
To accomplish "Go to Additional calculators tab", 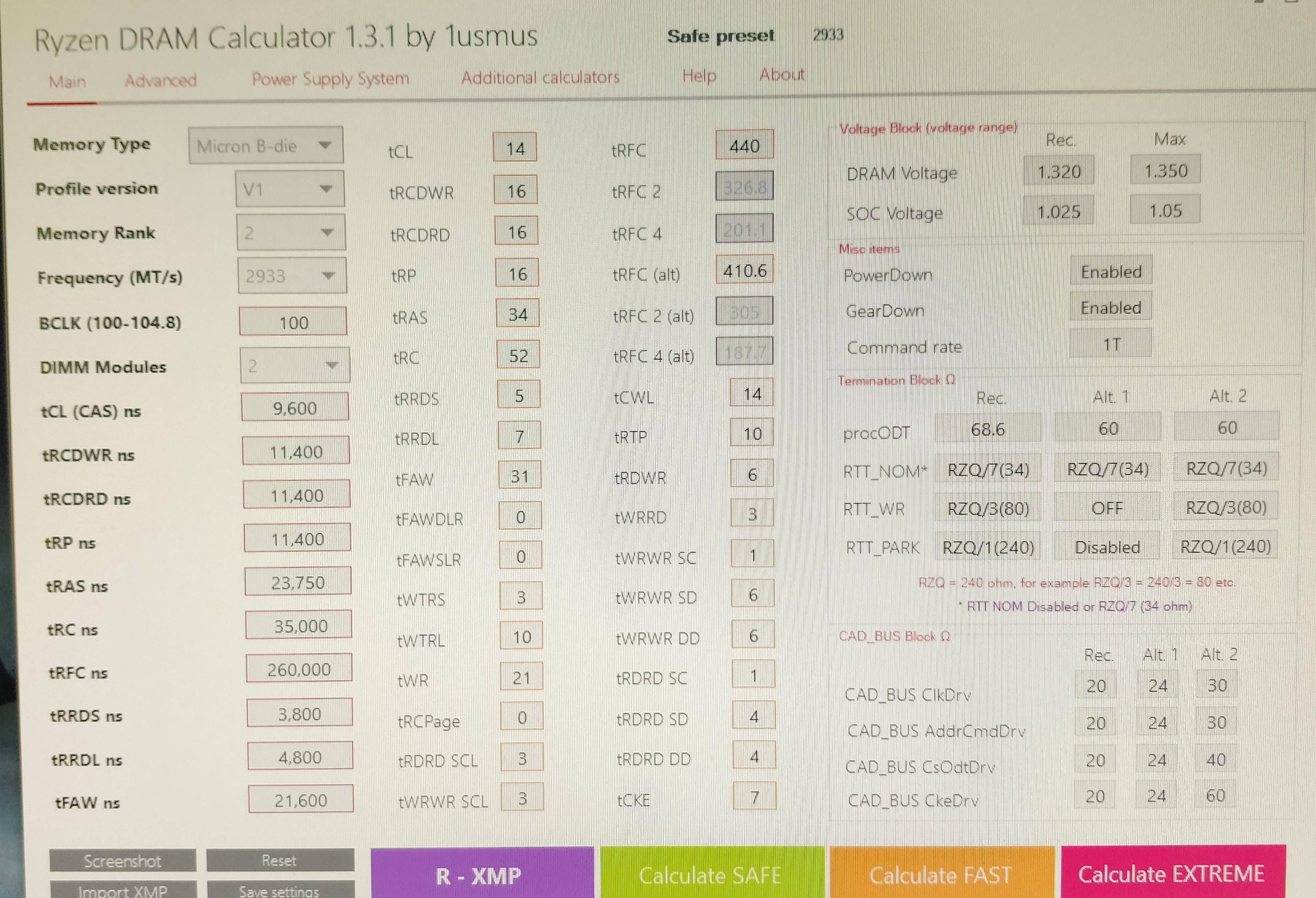I will [540, 77].
